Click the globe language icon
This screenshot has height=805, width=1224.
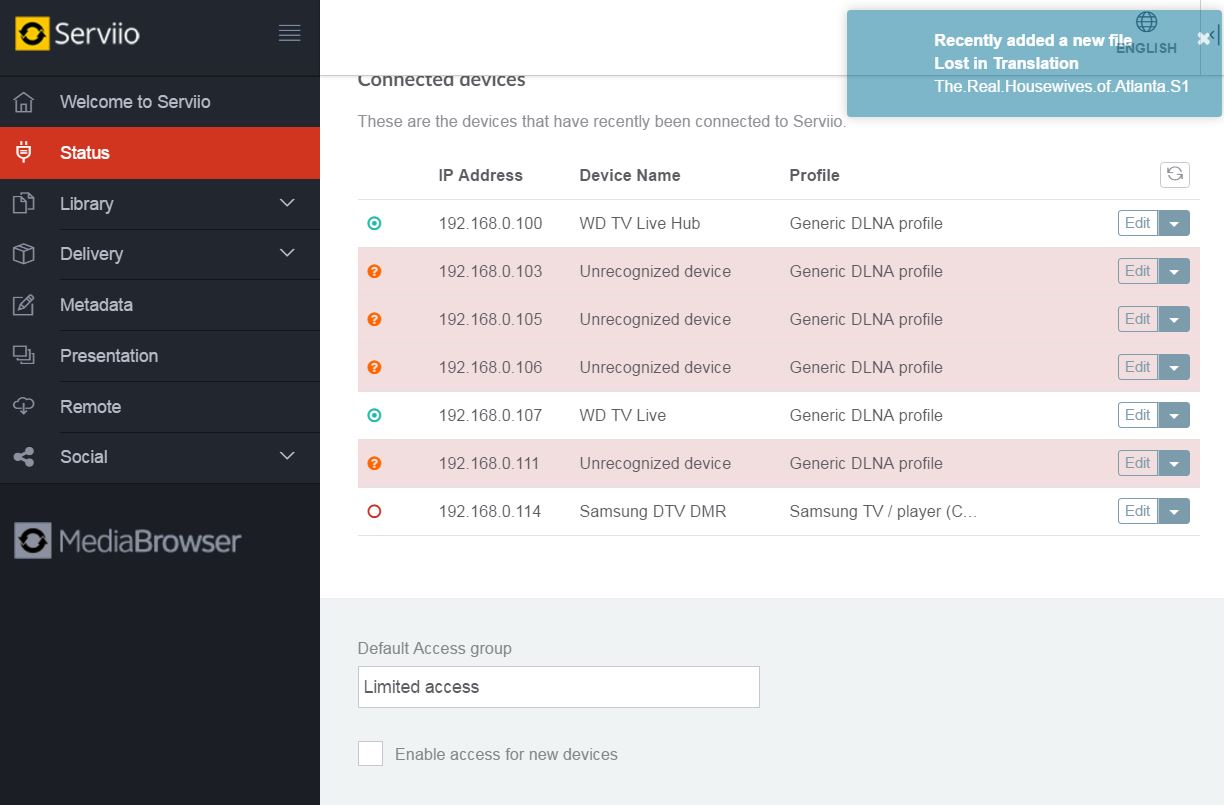click(x=1146, y=22)
